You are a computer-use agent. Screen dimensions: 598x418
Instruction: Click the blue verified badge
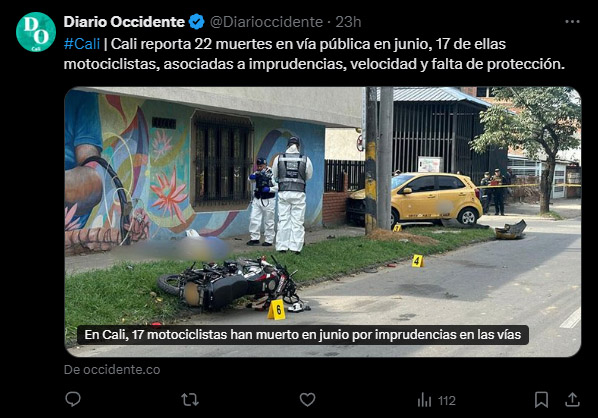click(197, 22)
